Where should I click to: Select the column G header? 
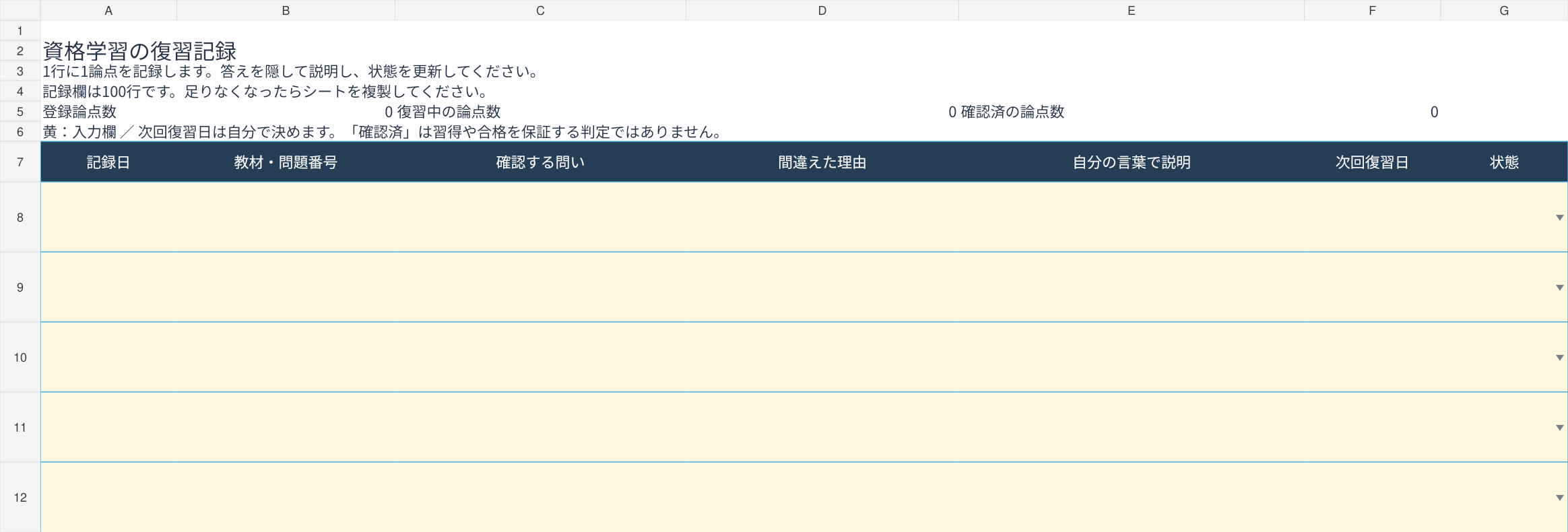tap(1504, 10)
